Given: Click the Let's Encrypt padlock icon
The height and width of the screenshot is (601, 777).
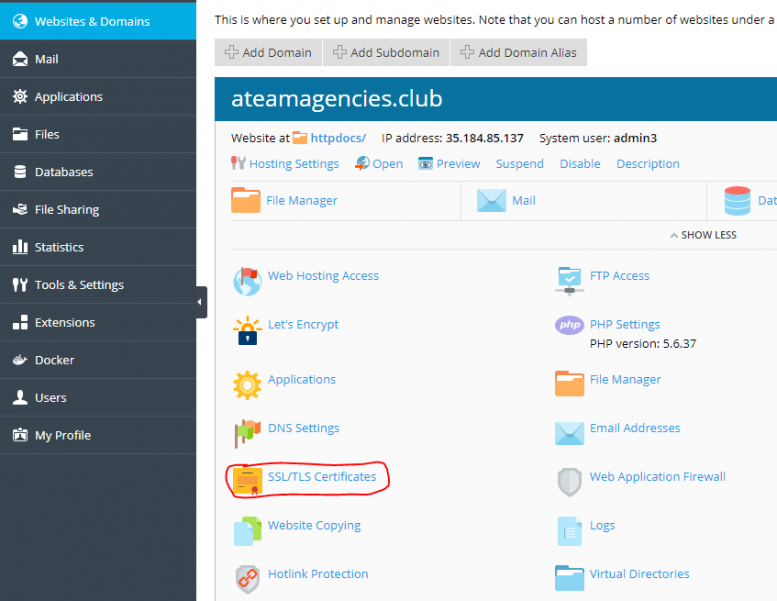Looking at the screenshot, I should click(x=247, y=329).
